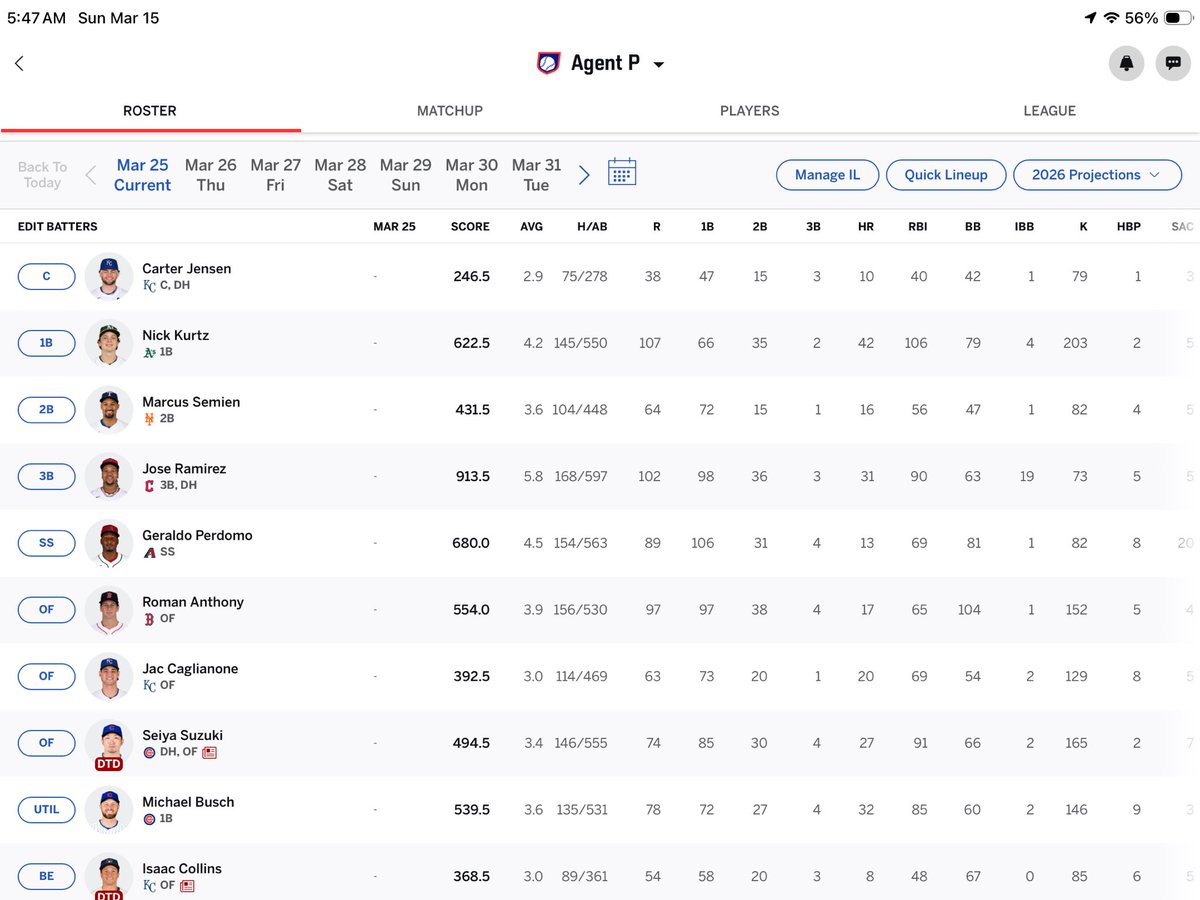1200x900 pixels.
Task: Open Marcus Semien player photo
Action: point(109,410)
